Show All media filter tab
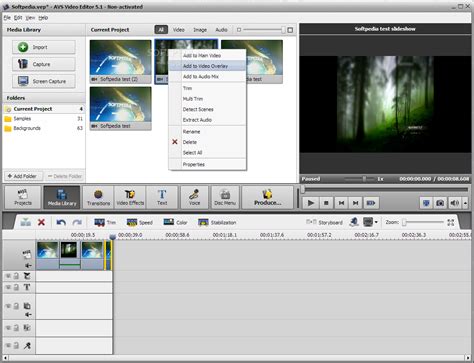474x363 pixels. pos(161,30)
